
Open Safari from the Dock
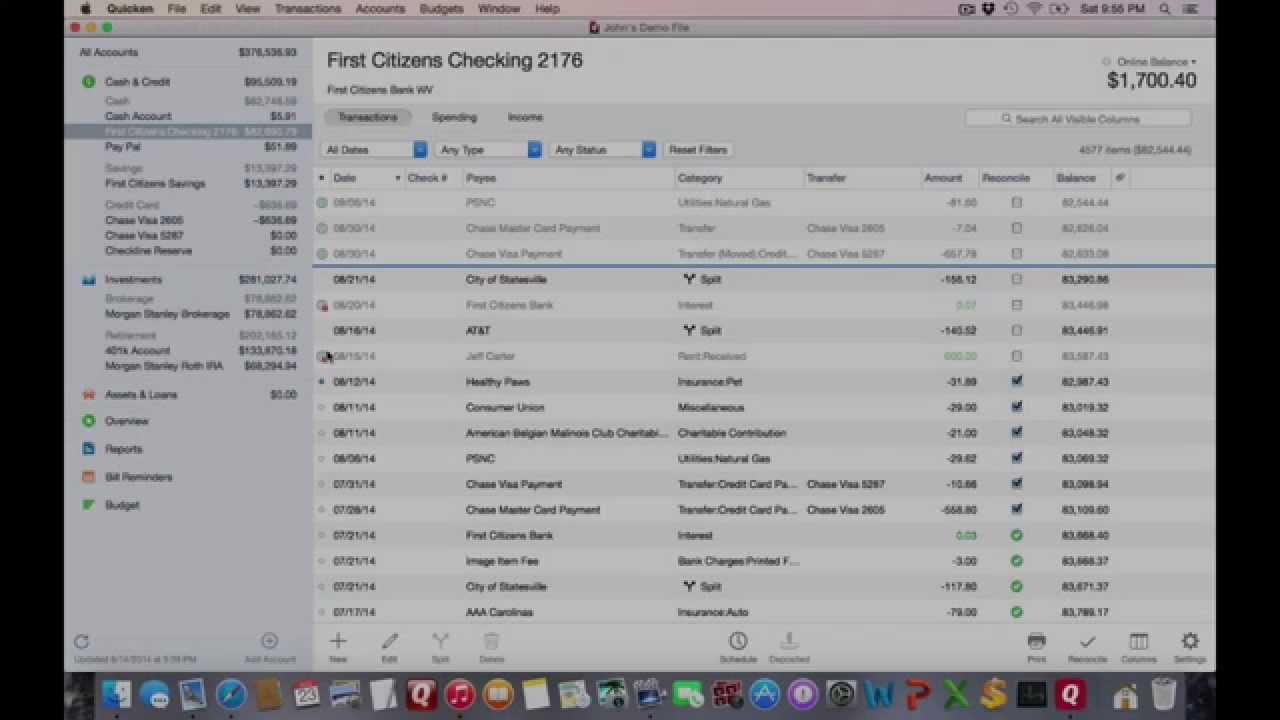click(230, 694)
